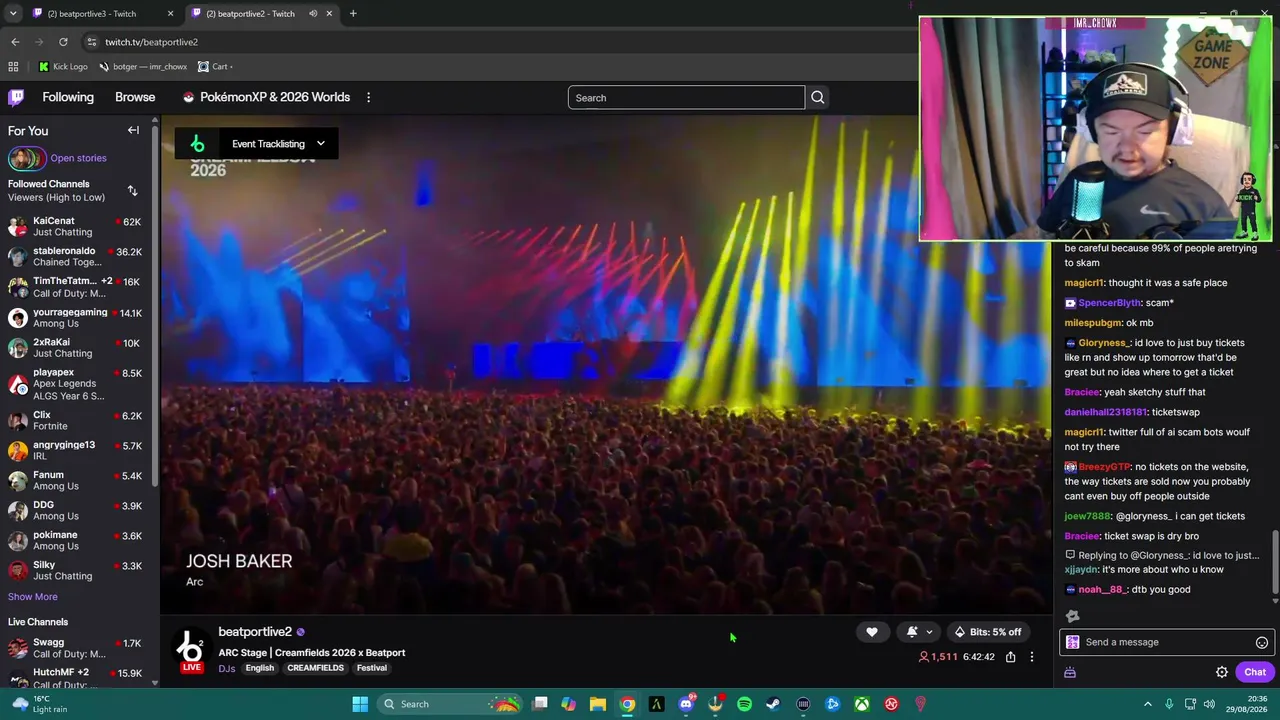Click the Twitch search field
The height and width of the screenshot is (720, 1280).
[x=686, y=97]
